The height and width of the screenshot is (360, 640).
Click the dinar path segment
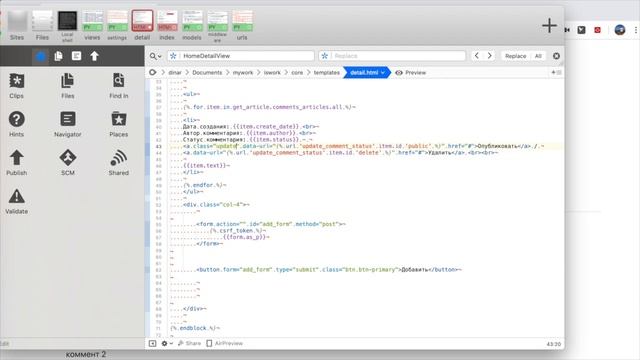[x=175, y=72]
